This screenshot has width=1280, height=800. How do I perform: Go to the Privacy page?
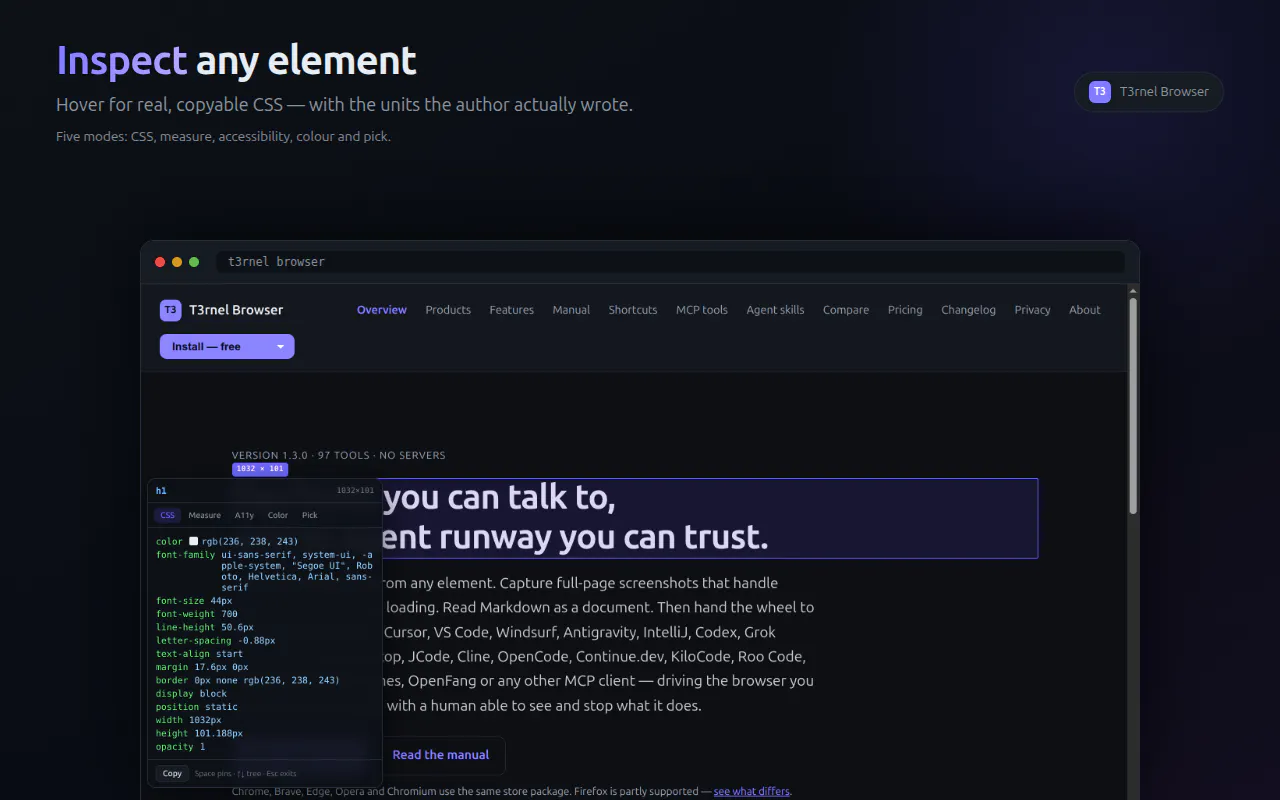1032,310
